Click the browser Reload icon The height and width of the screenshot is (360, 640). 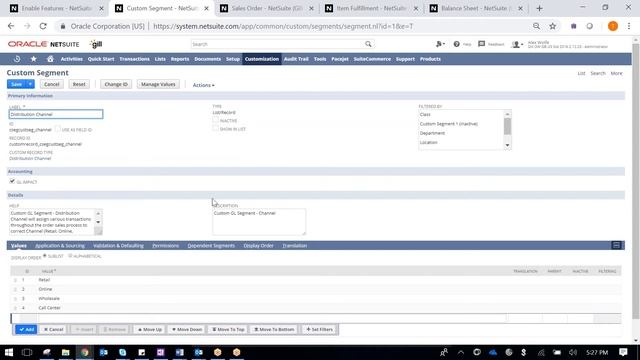(x=43, y=26)
